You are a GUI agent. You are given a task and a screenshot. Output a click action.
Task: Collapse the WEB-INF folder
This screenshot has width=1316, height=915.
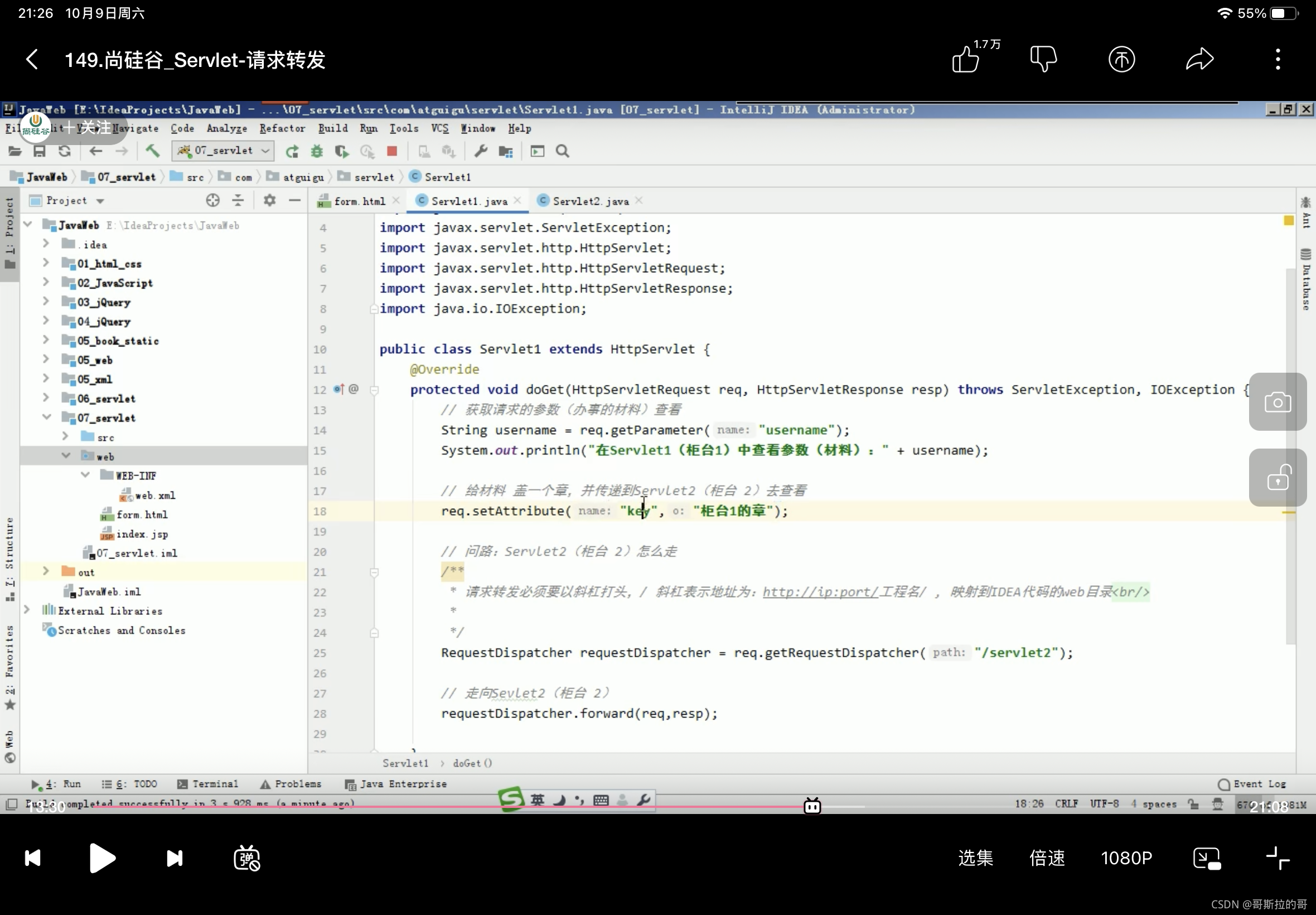click(85, 475)
